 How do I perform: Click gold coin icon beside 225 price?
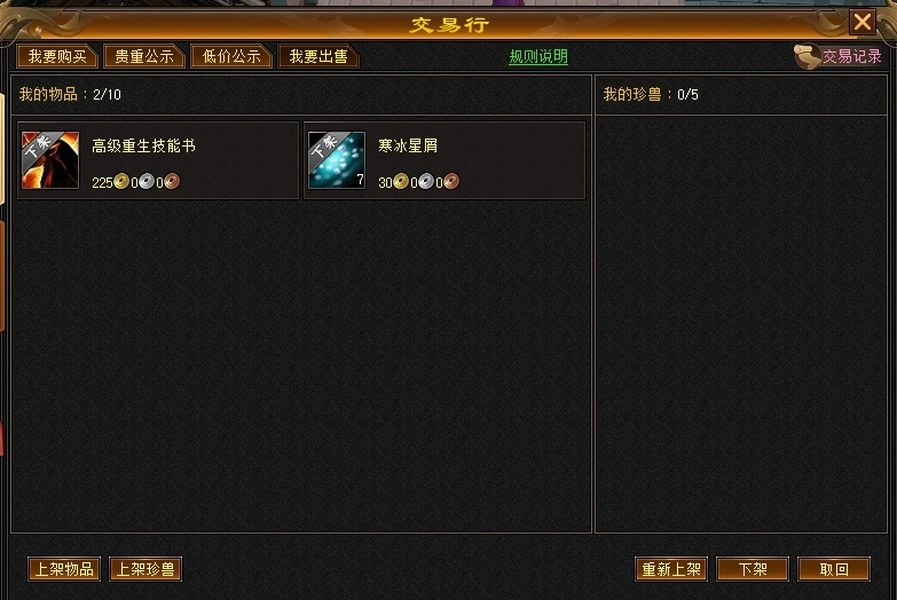121,182
